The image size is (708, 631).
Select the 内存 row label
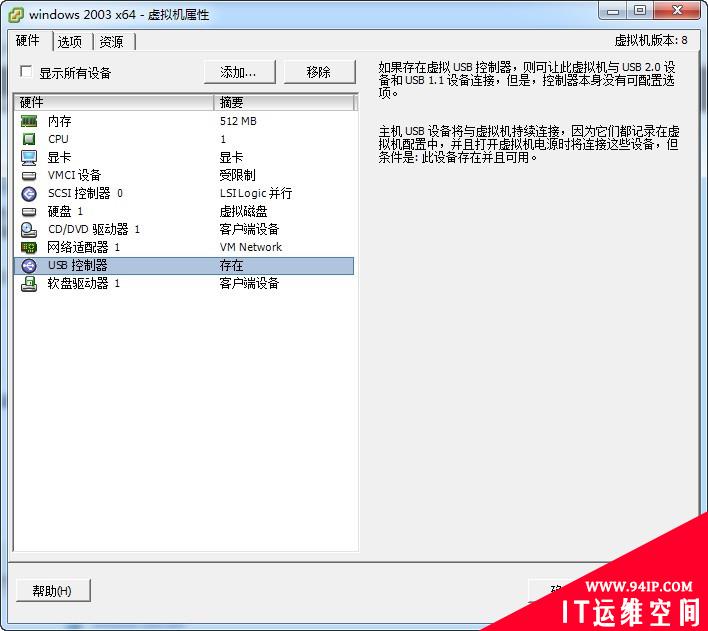(x=60, y=121)
